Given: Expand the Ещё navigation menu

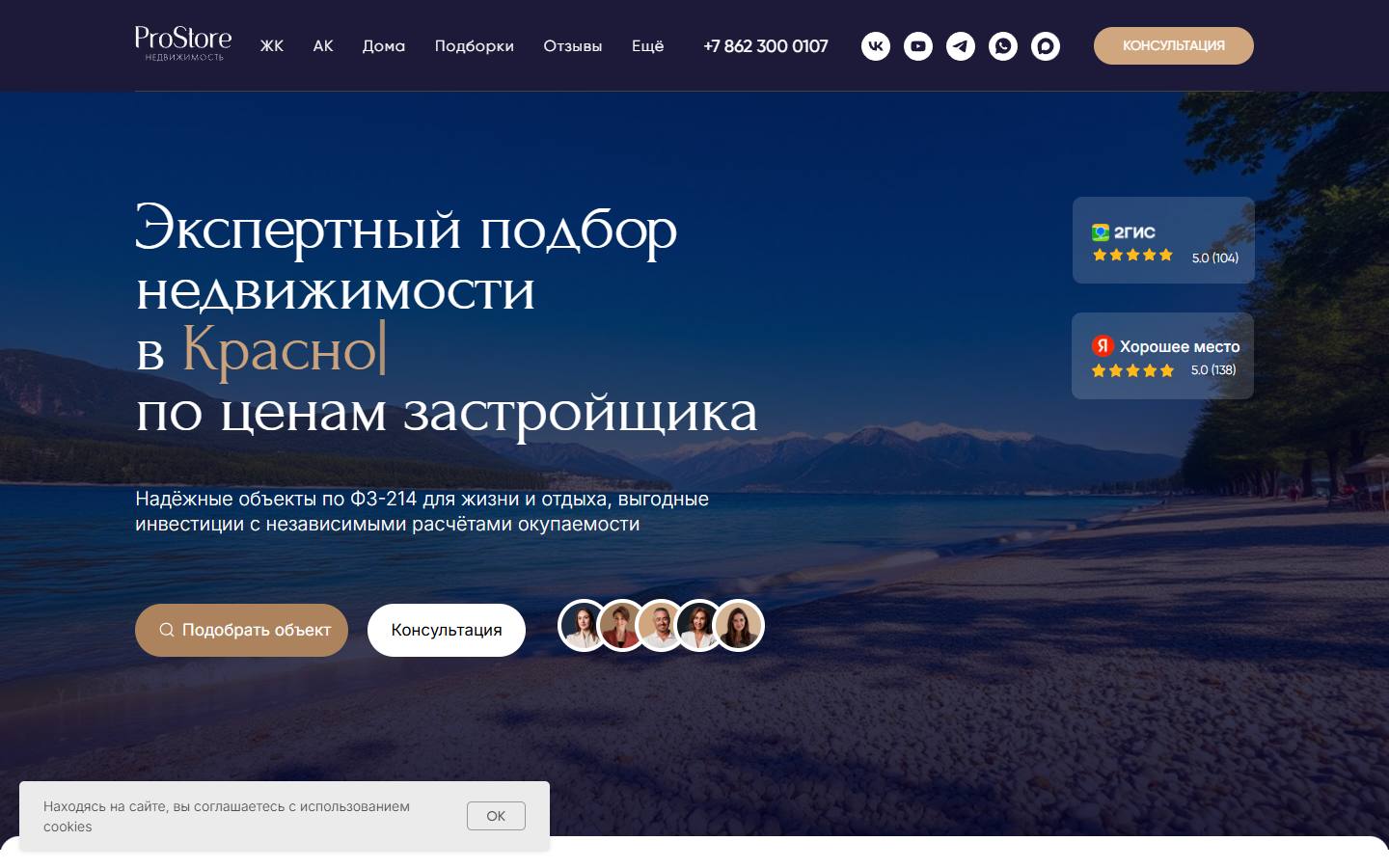Looking at the screenshot, I should coord(648,46).
